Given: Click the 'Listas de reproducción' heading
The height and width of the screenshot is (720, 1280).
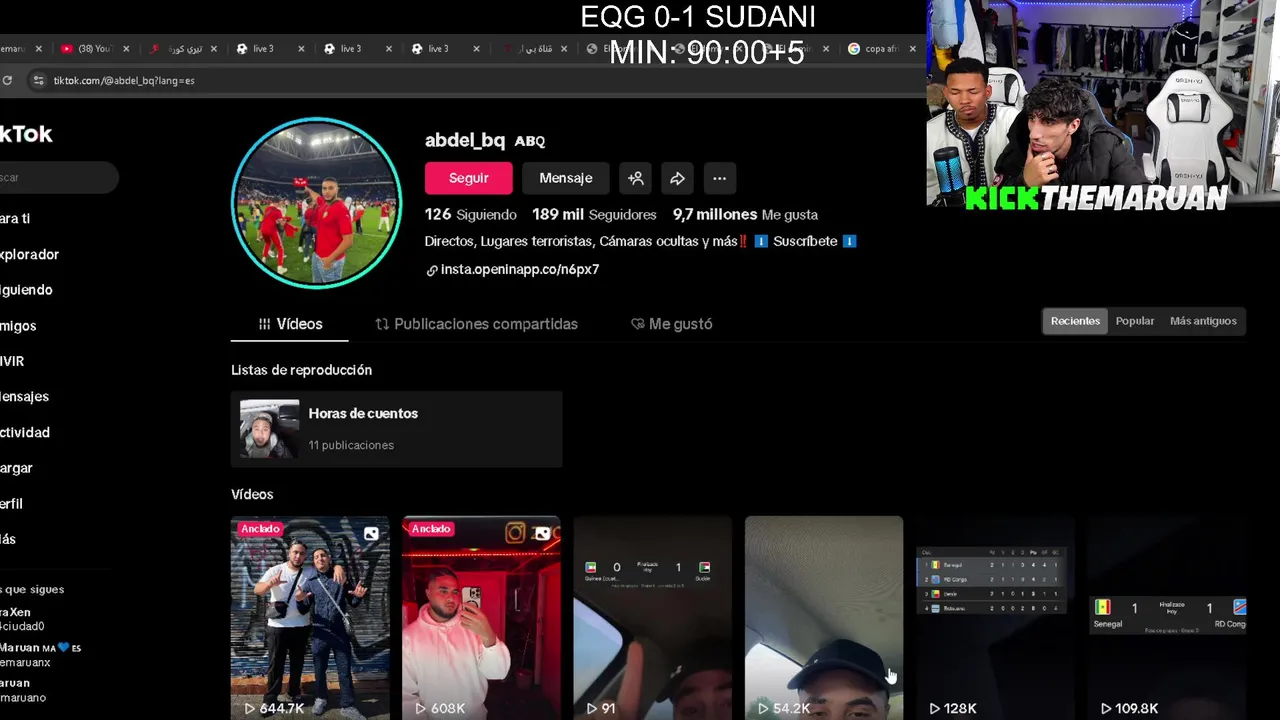Looking at the screenshot, I should click(301, 370).
